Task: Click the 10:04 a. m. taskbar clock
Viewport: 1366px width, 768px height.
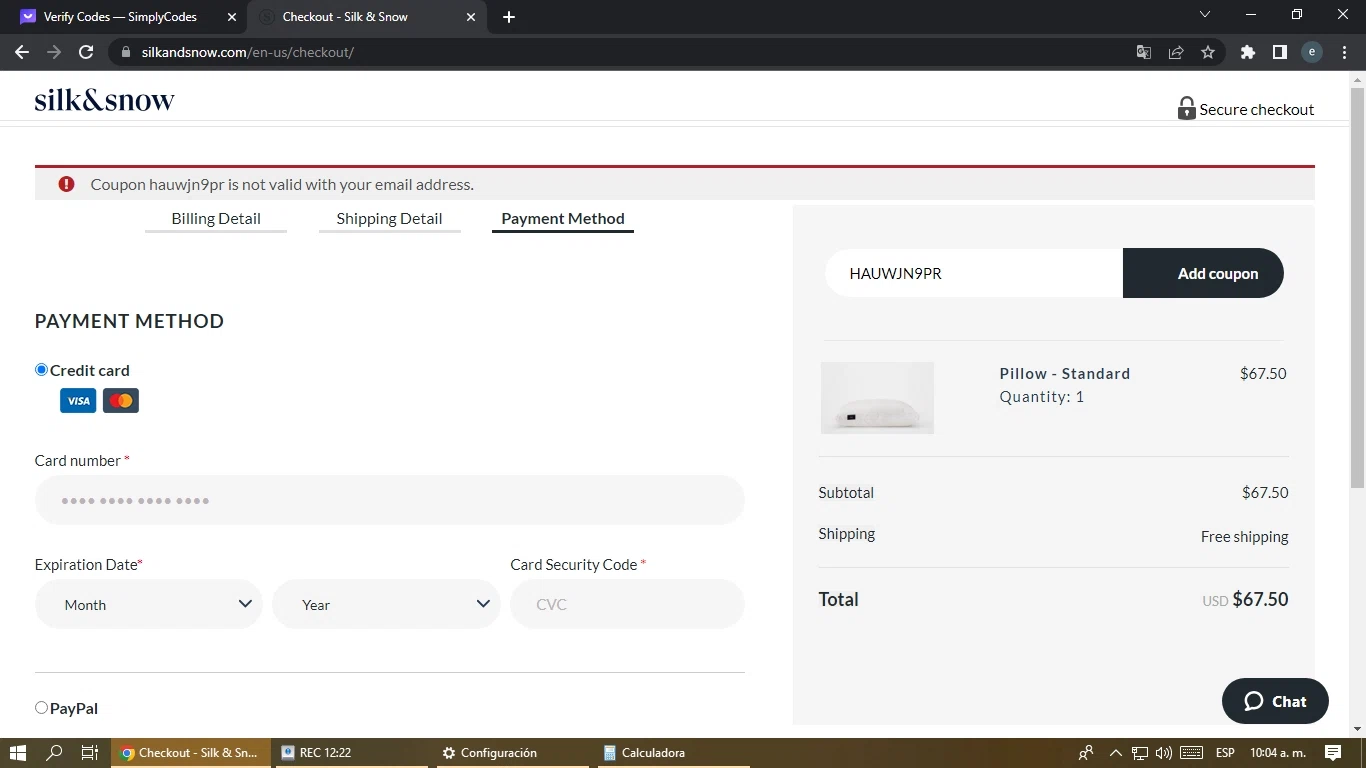Action: (1278, 753)
